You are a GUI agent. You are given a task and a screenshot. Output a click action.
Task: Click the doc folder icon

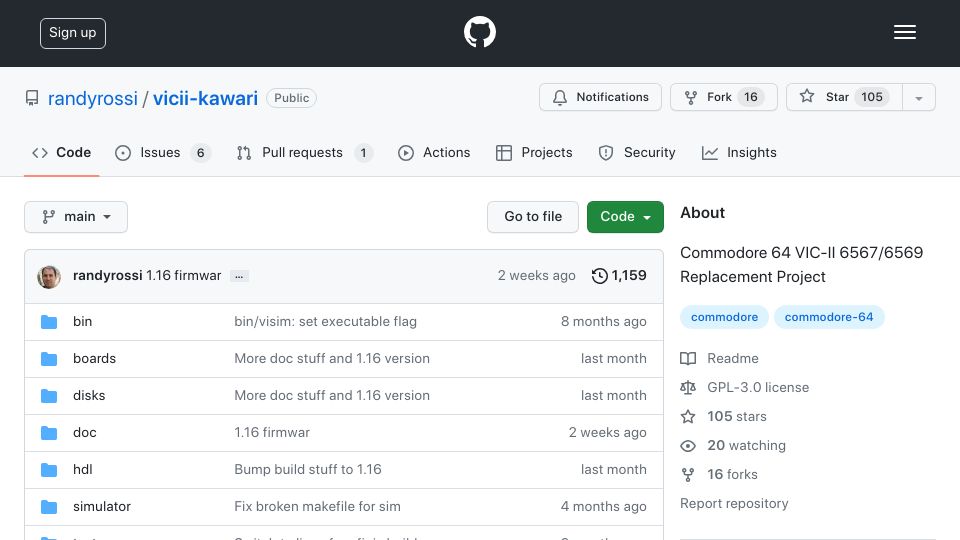[x=49, y=433]
